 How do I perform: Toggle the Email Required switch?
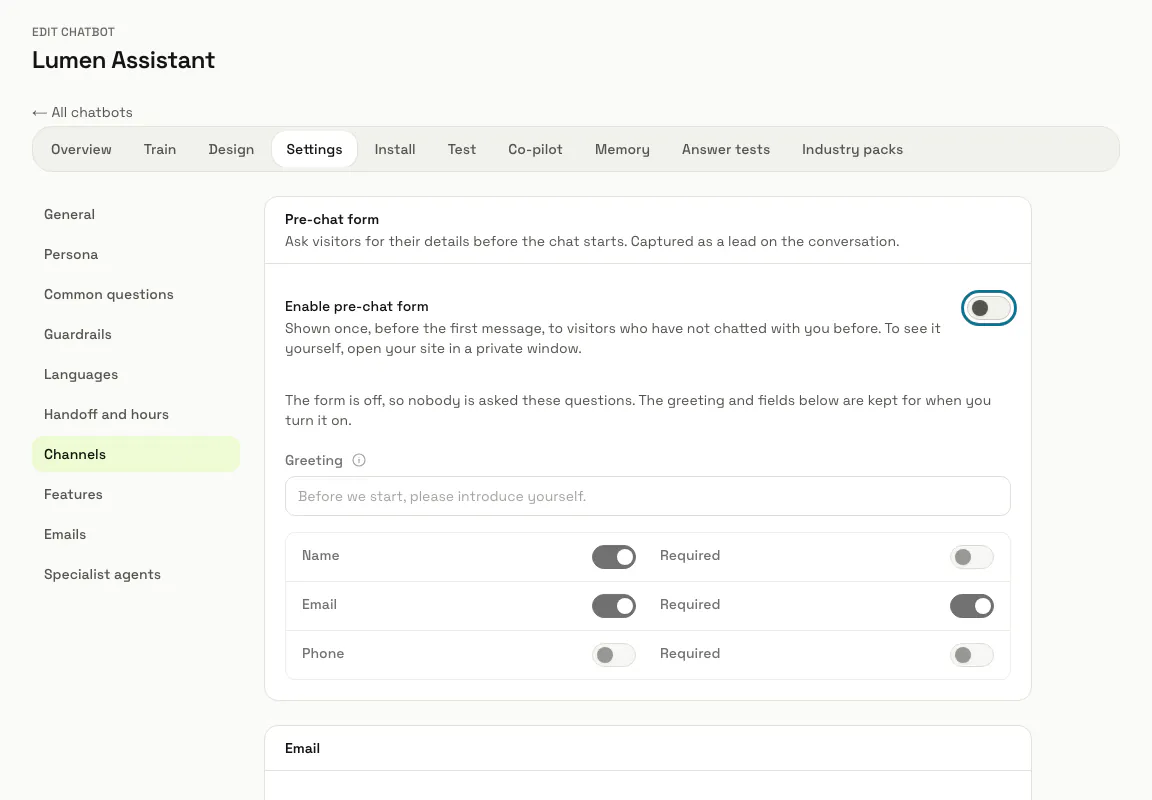click(971, 606)
